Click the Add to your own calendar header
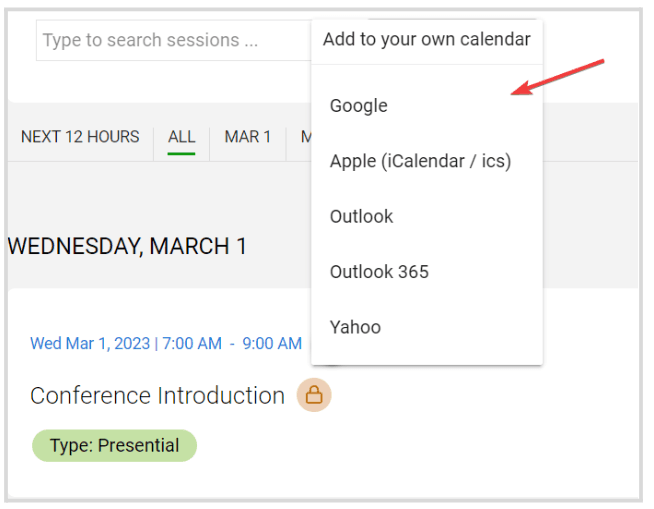The width and height of the screenshot is (654, 509). pos(427,40)
